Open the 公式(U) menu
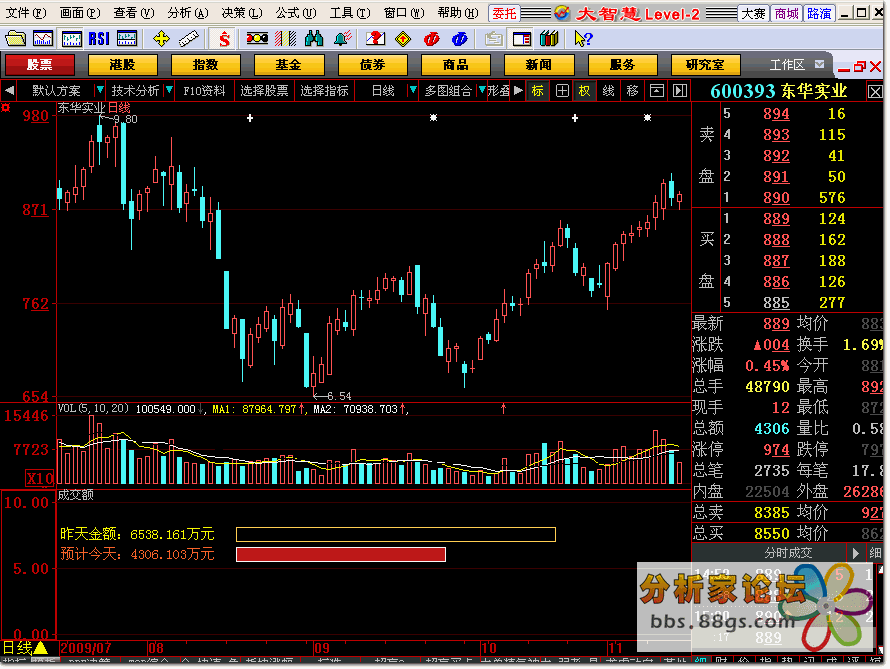 [x=296, y=12]
